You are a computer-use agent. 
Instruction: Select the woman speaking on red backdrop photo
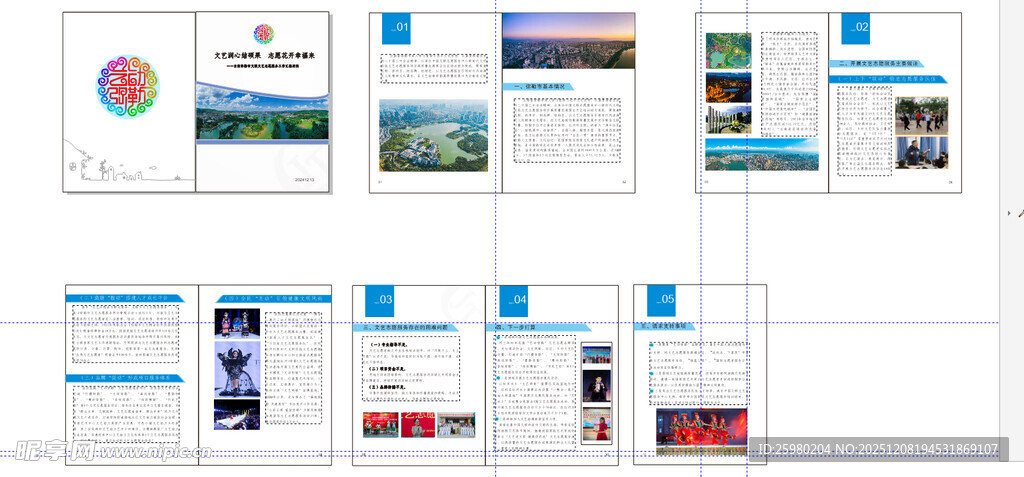point(418,425)
